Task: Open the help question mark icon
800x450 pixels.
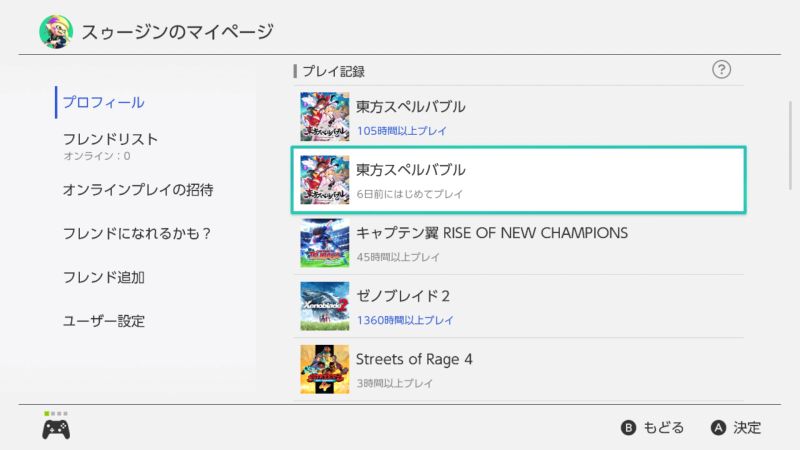Action: [x=722, y=69]
